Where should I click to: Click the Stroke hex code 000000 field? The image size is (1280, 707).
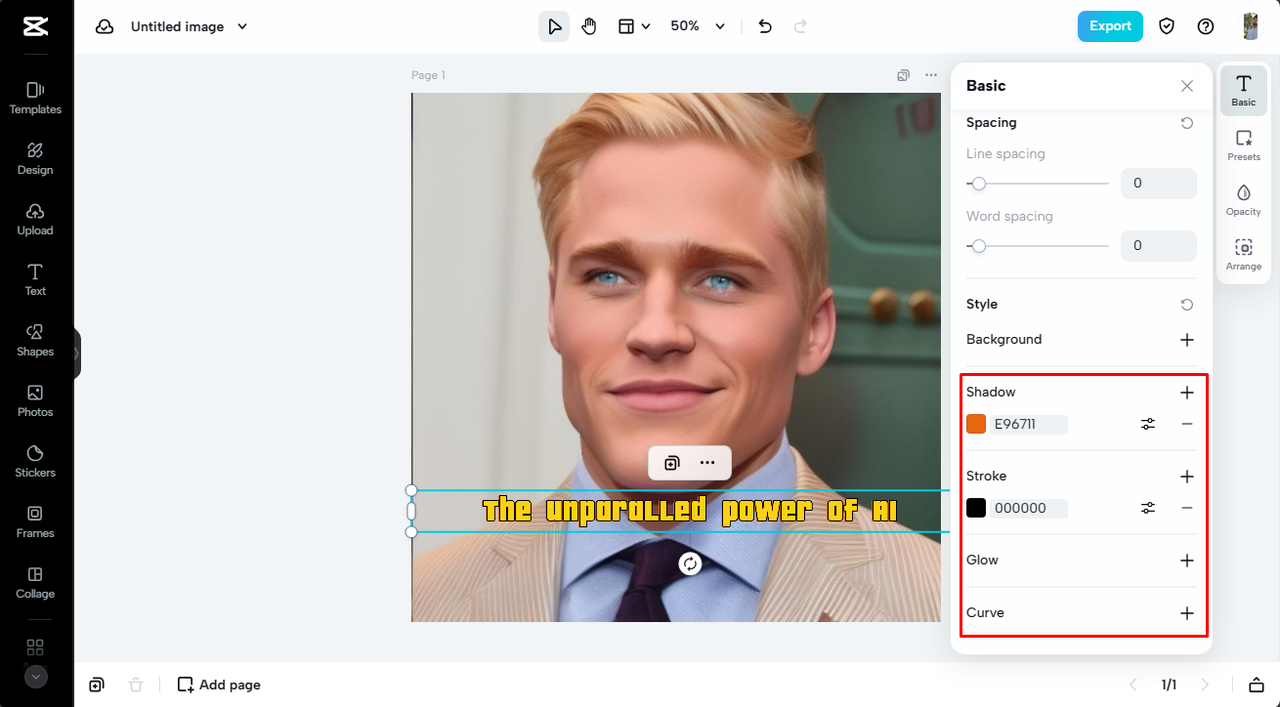(x=1029, y=508)
